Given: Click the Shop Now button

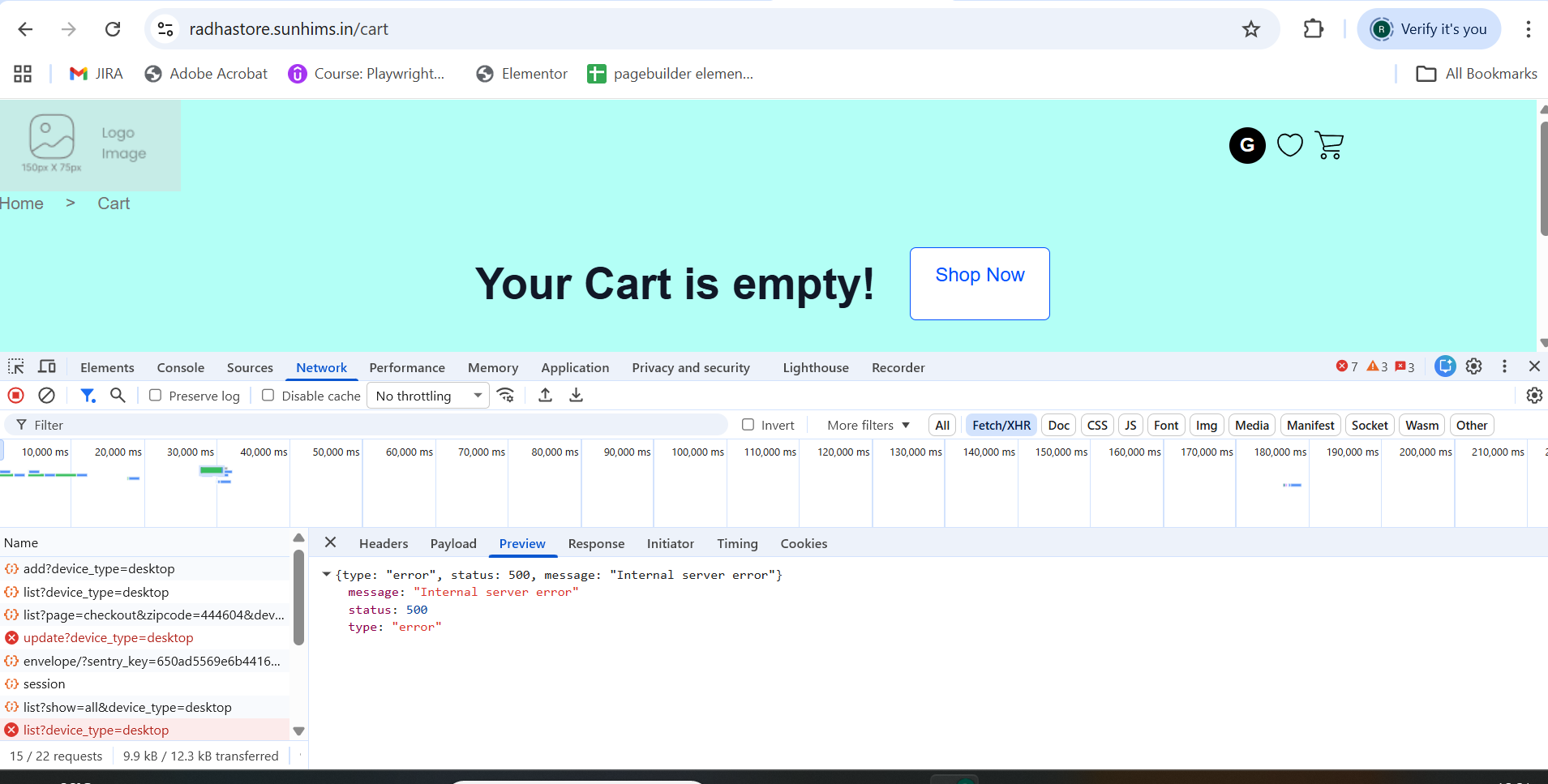Looking at the screenshot, I should 980,284.
